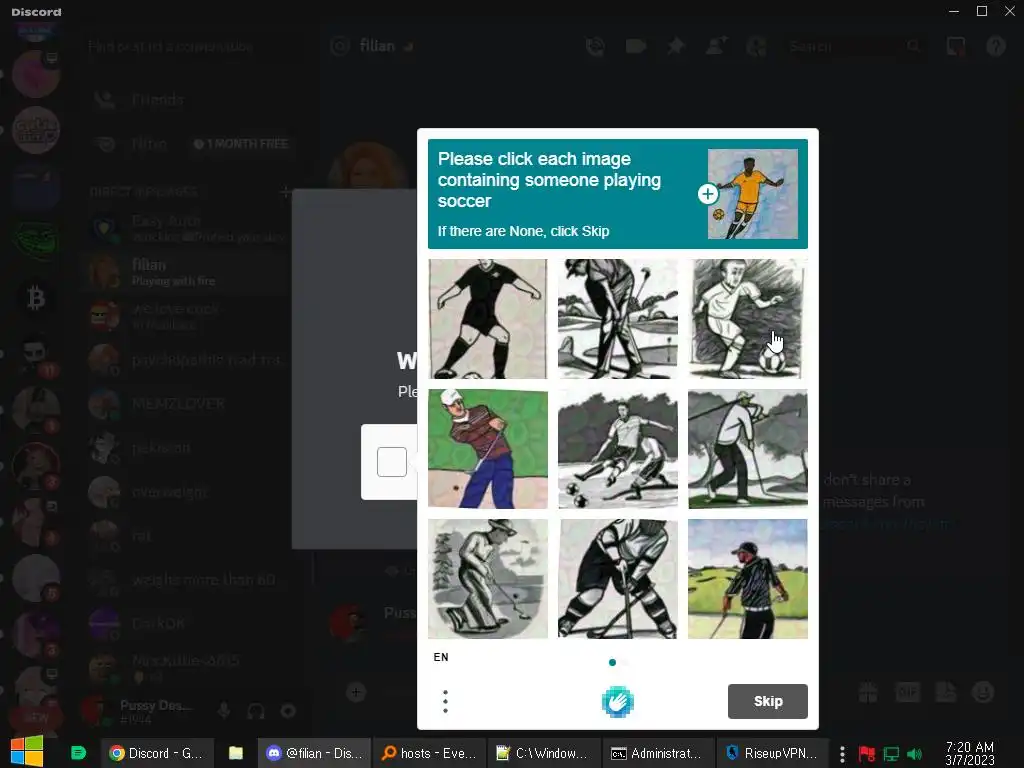Select the soccer player in black kit image
Screen dimensions: 1024x768
(x=488, y=319)
